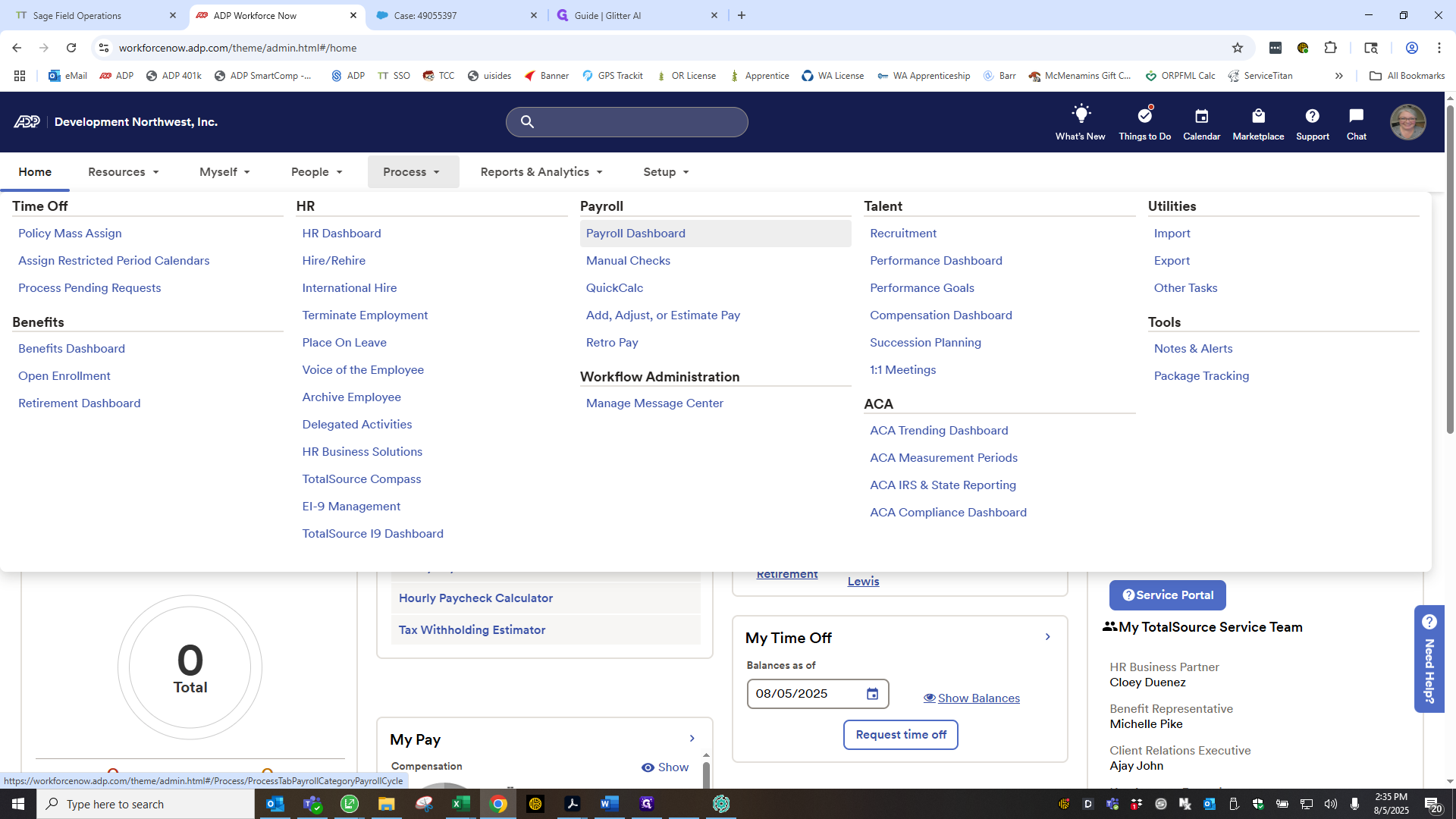Open Hourly Paycheck Calculator link
The width and height of the screenshot is (1456, 819).
[x=475, y=598]
